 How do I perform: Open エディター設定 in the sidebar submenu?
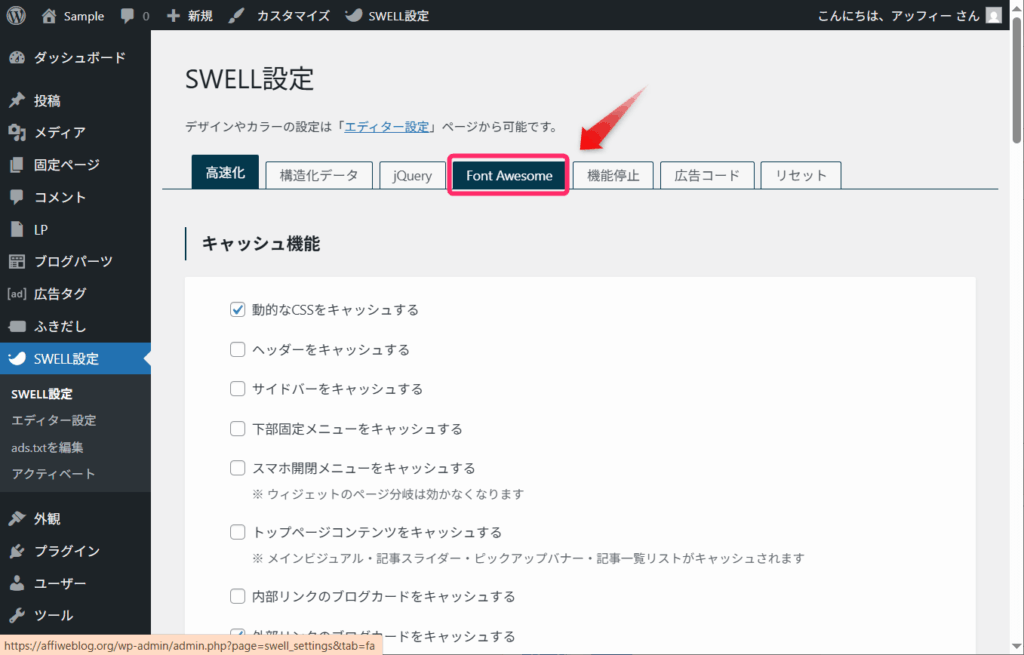pos(54,421)
